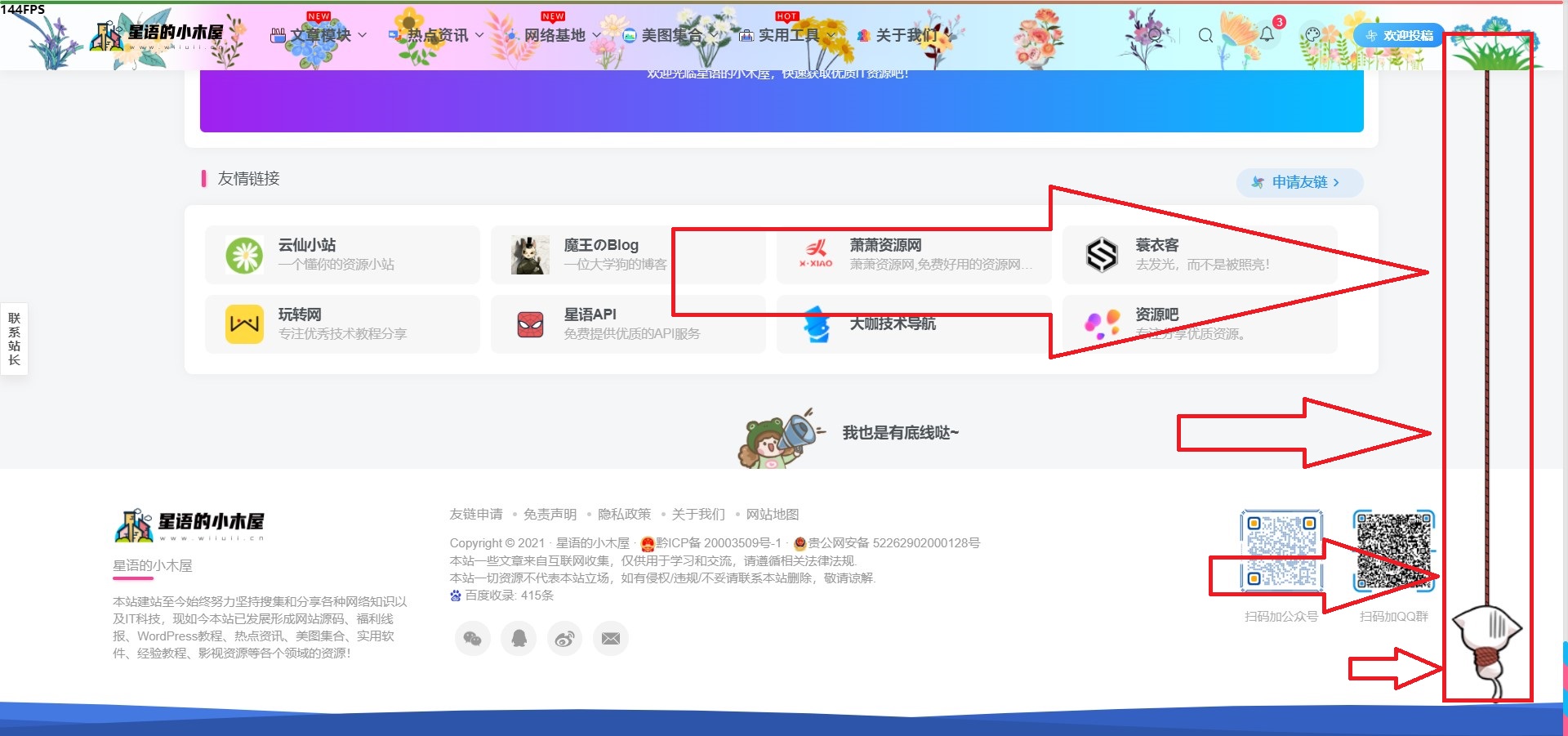Open the palette theme switcher icon

coord(1312,35)
